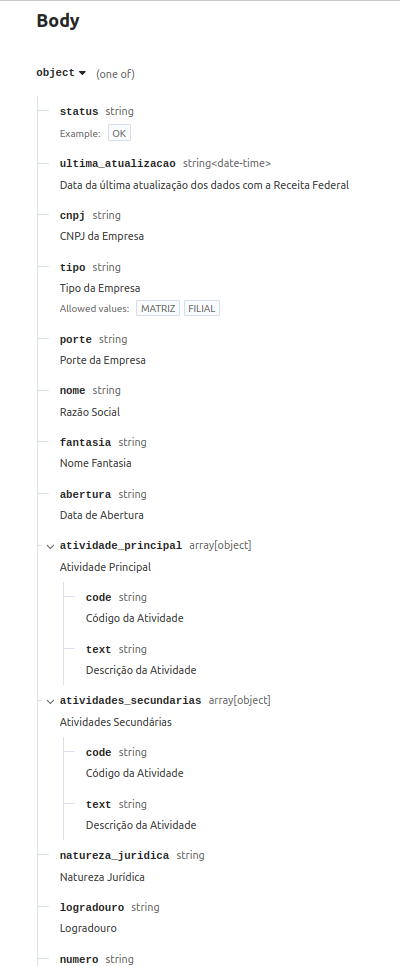Select the FILIAL allowed value badge
This screenshot has height=966, width=400.
[202, 309]
